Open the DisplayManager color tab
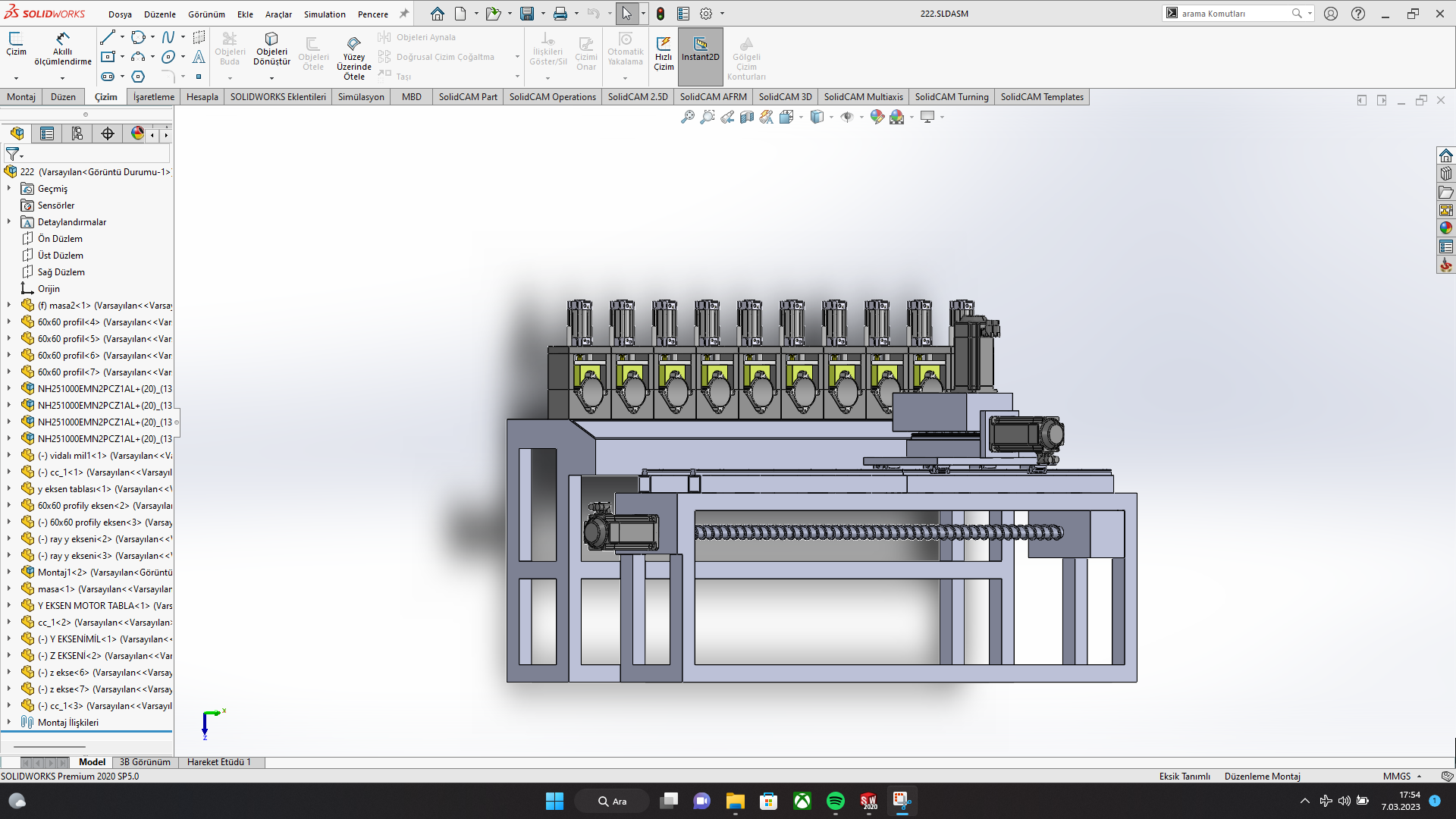This screenshot has width=1456, height=819. [x=137, y=133]
